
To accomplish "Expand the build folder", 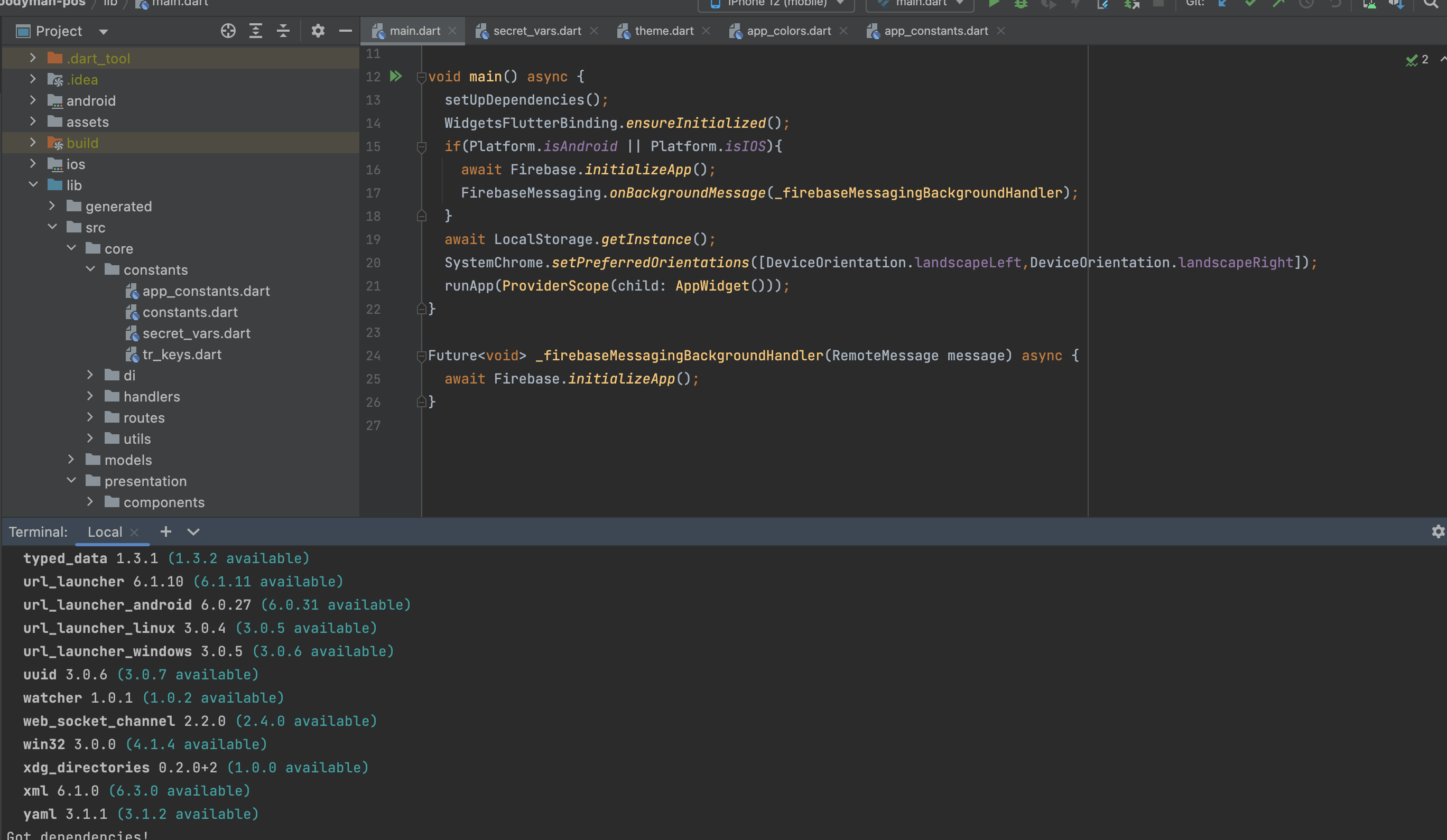I will coord(33,143).
